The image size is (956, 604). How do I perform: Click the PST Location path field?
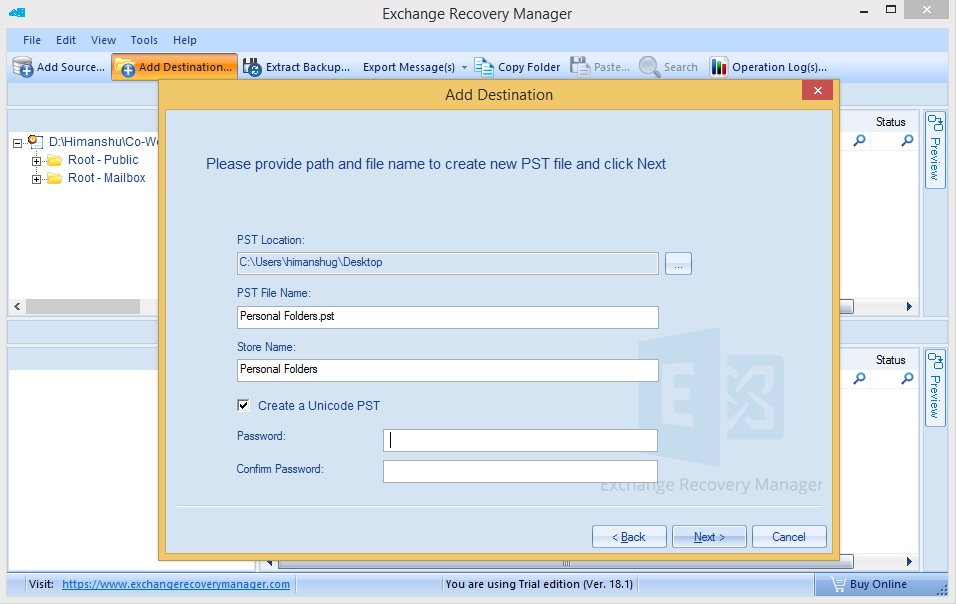pos(448,263)
